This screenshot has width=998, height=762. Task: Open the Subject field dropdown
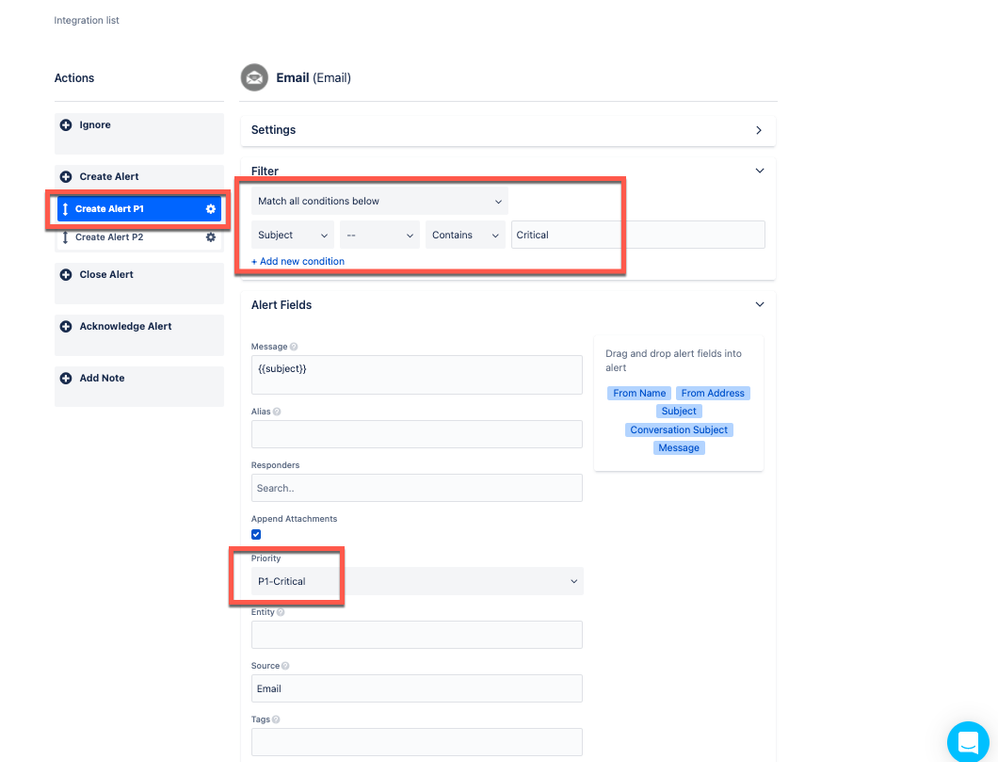coord(293,235)
